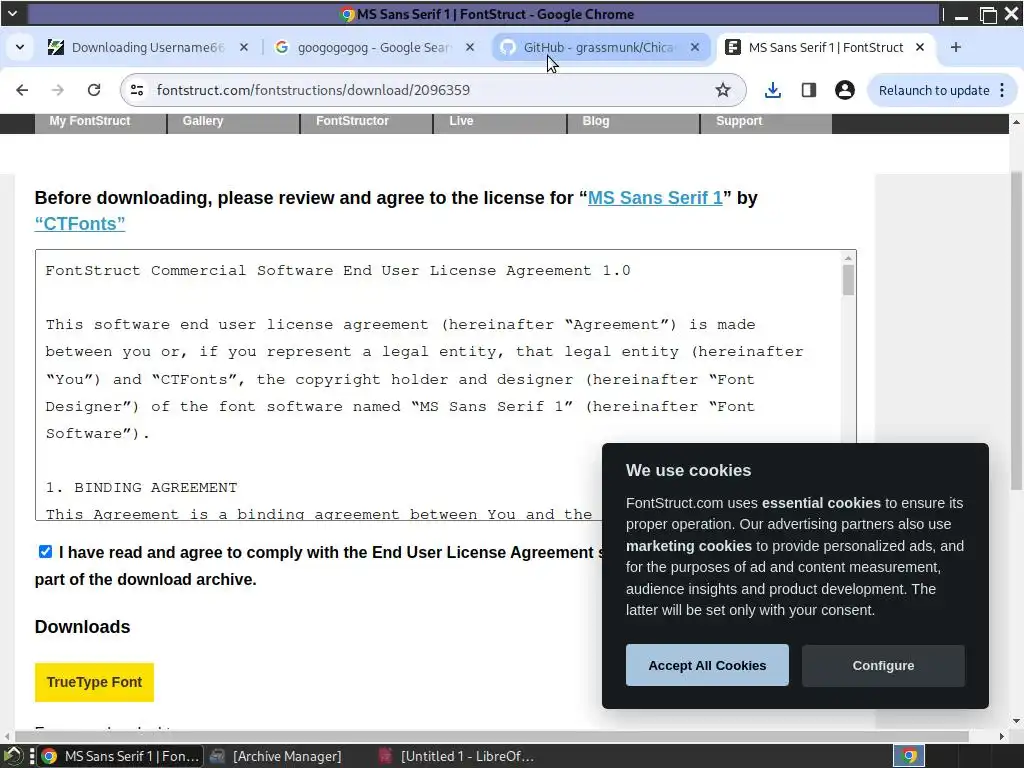
Task: Open the Chrome three-dot menu
Action: pos(1002,90)
